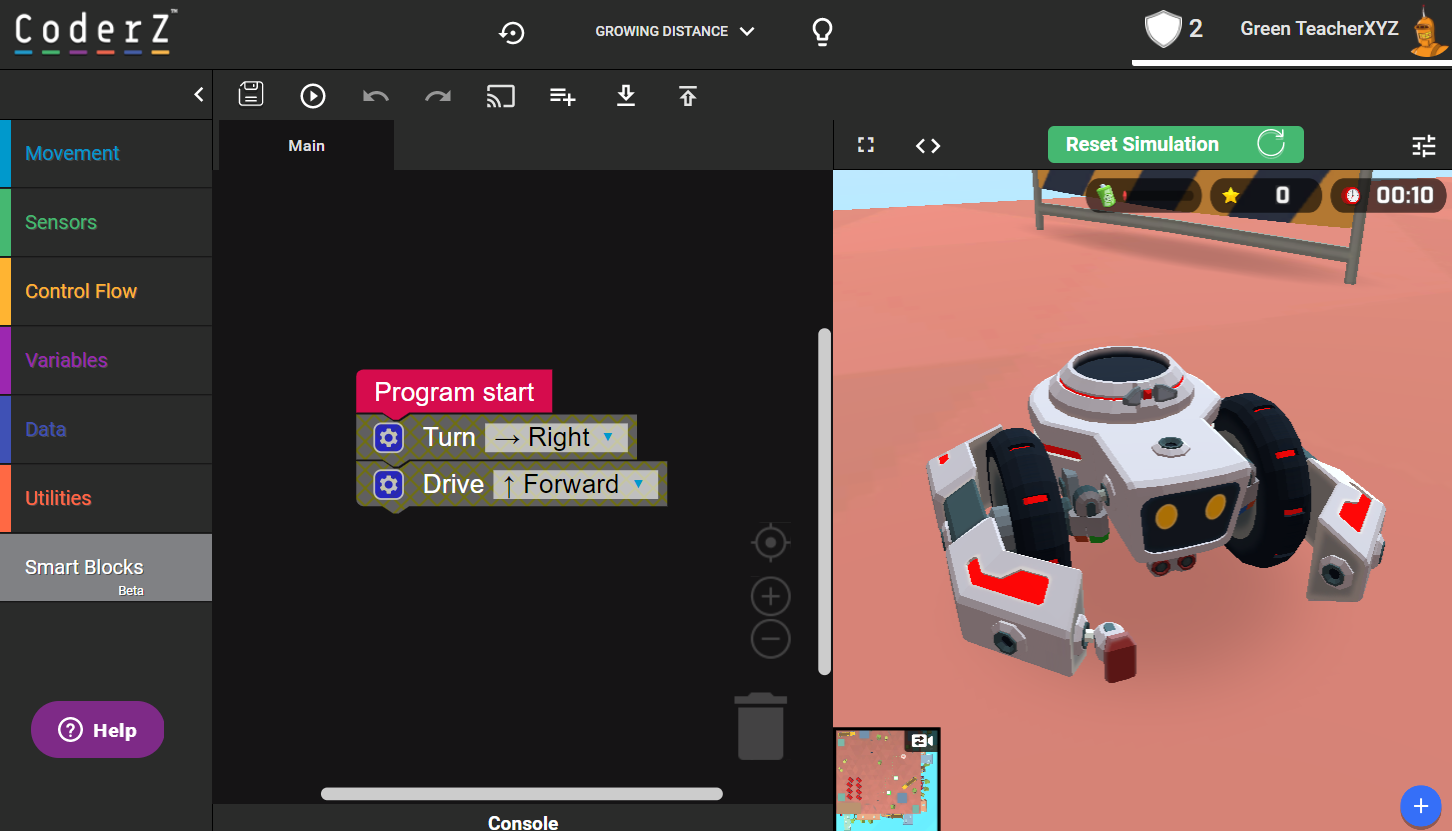Expand the Drive direction Forward dropdown
1452x831 pixels.
pyautogui.click(x=575, y=484)
